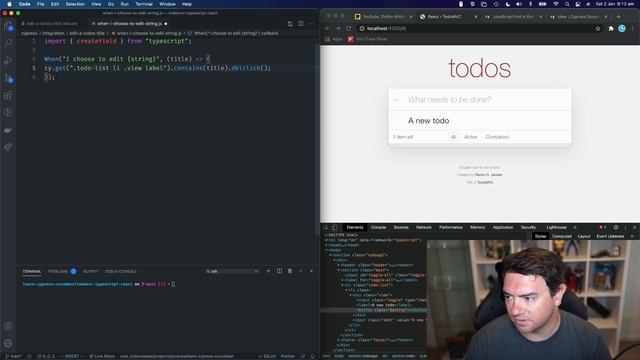640x360 pixels.
Task: Open the Network tab in DevTools
Action: [x=424, y=227]
